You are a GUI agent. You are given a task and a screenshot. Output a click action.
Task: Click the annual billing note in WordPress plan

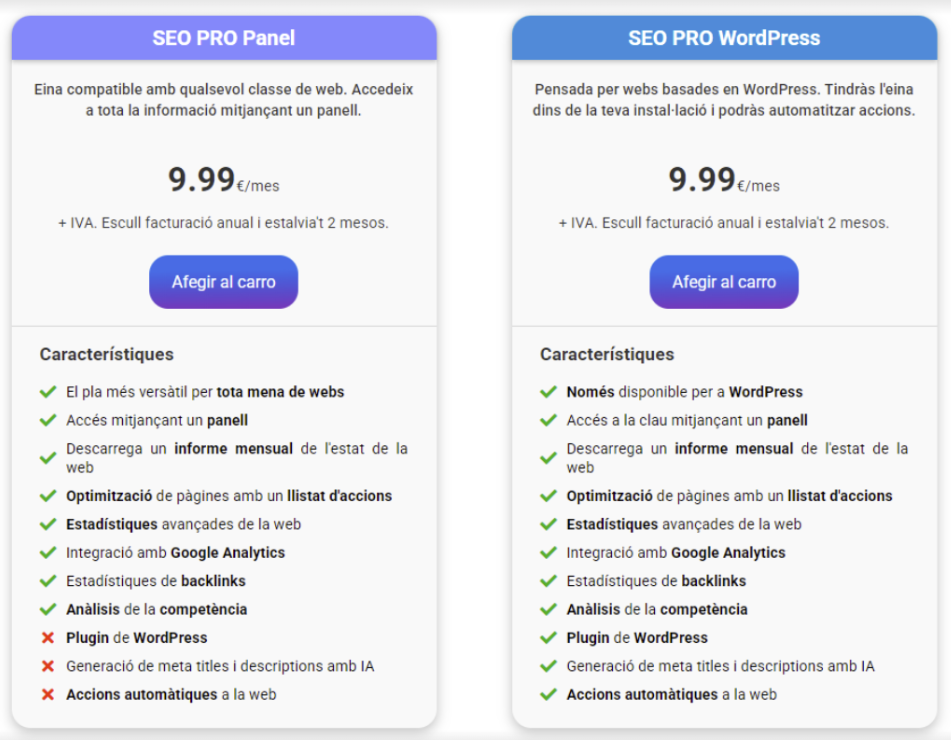pyautogui.click(x=724, y=223)
